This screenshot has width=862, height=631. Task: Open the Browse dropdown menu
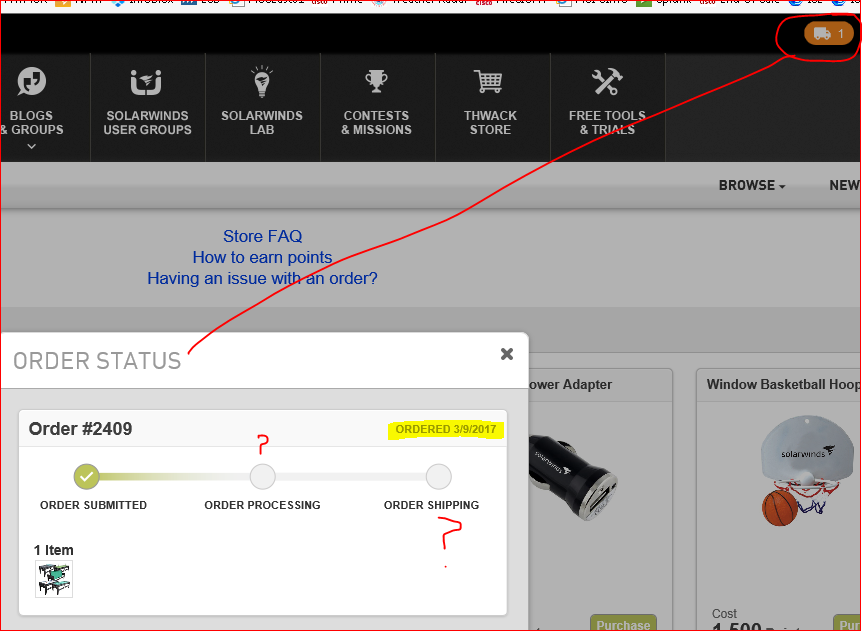click(752, 185)
